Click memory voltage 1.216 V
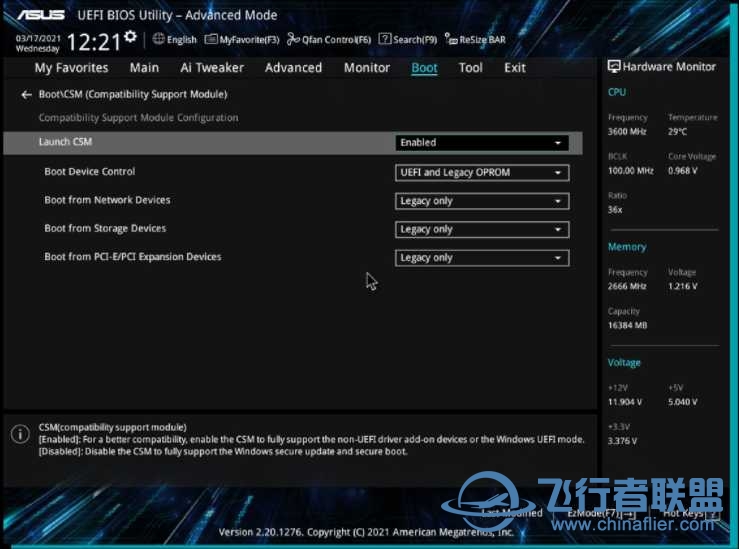The height and width of the screenshot is (549, 739). pyautogui.click(x=682, y=286)
